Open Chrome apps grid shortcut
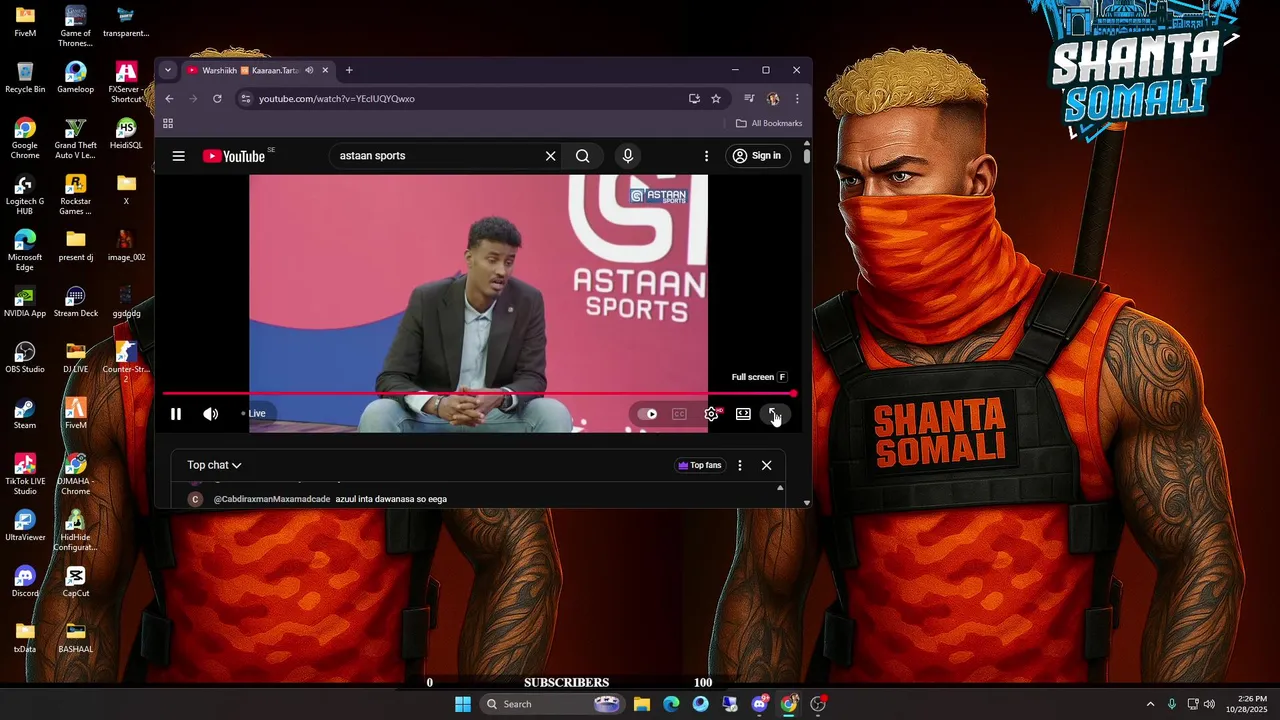This screenshot has height=720, width=1280. point(168,123)
